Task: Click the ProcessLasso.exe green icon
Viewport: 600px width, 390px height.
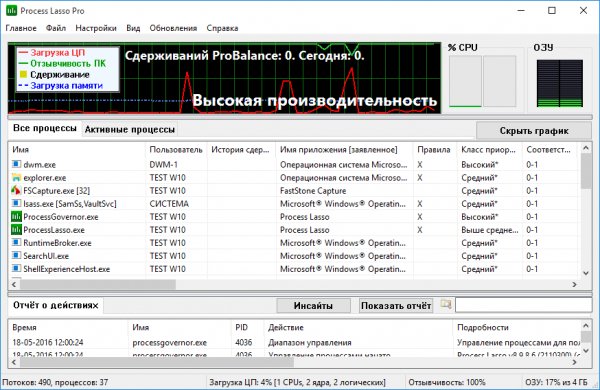Action: pos(16,229)
